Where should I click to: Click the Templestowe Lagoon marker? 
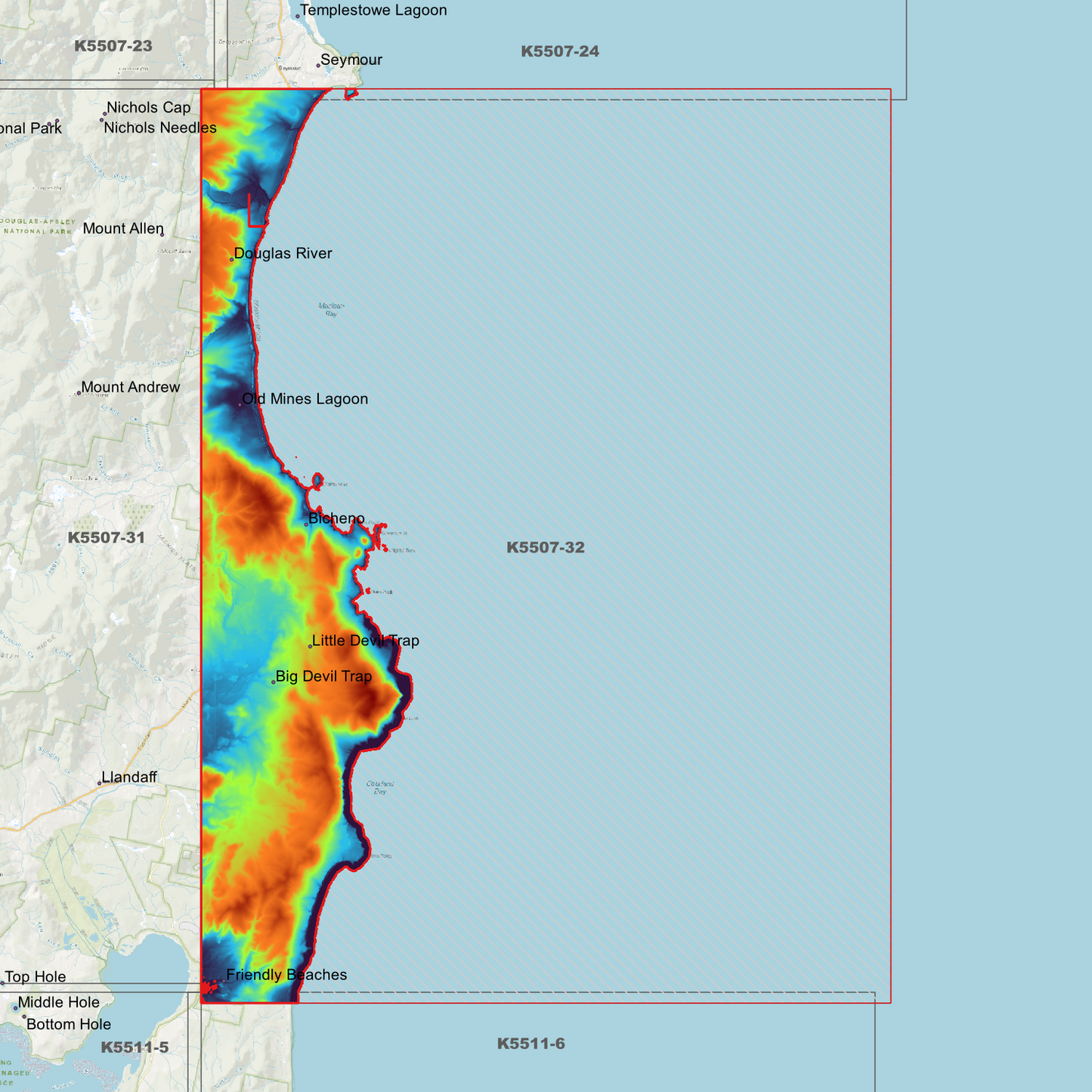coord(298,16)
